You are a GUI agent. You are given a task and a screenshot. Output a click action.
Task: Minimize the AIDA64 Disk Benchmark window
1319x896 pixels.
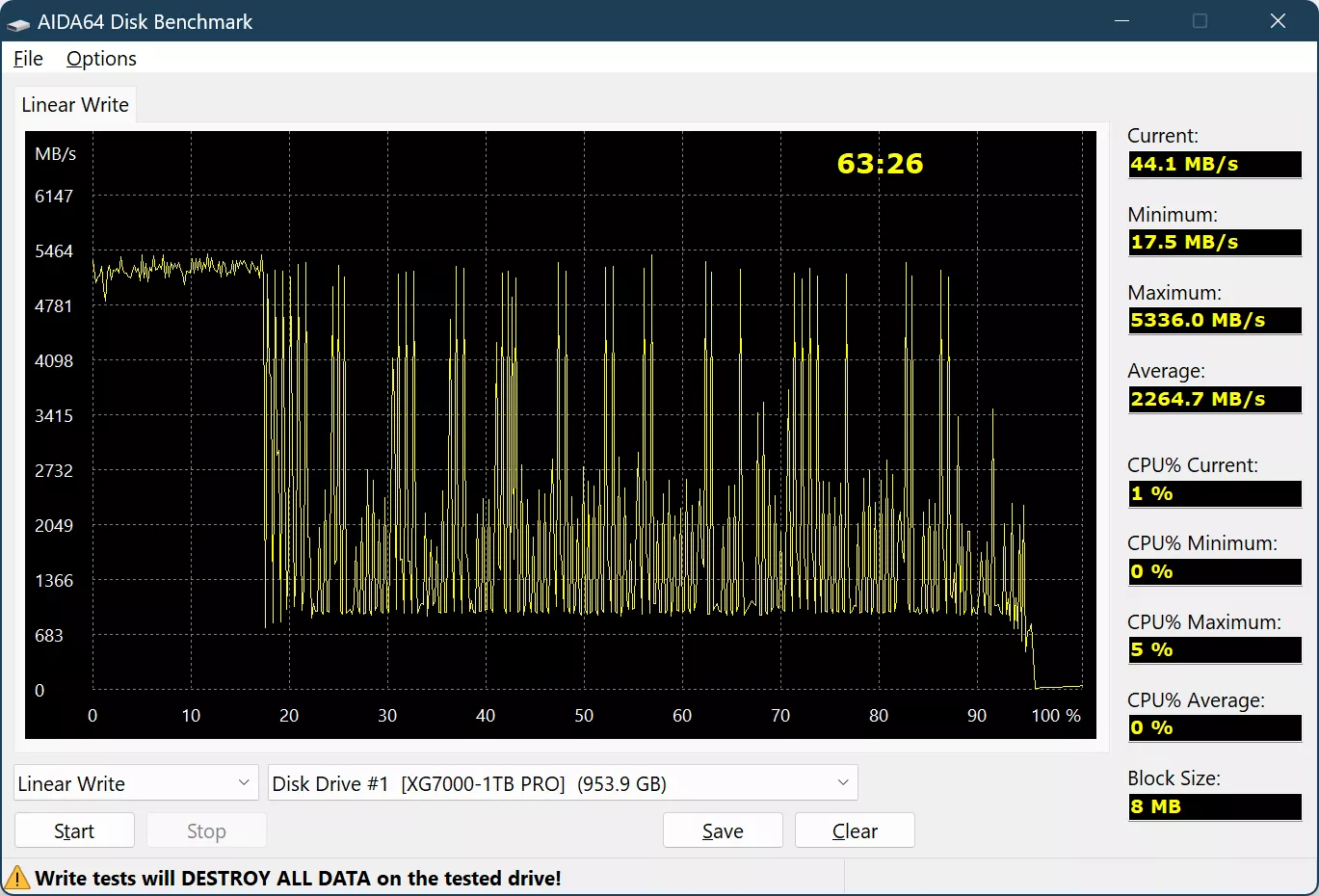click(1121, 21)
